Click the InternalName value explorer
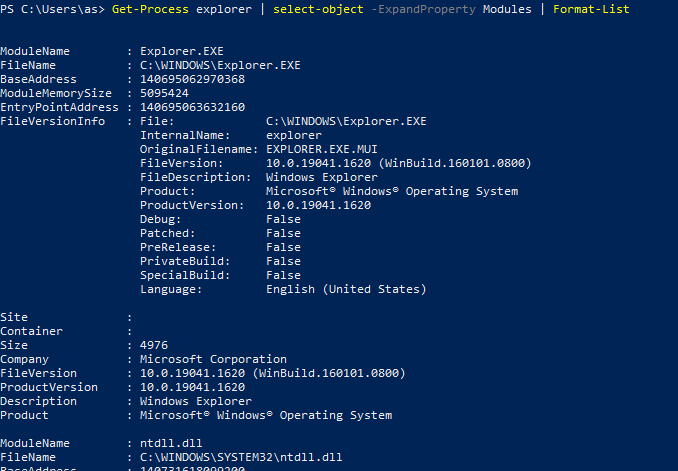The width and height of the screenshot is (678, 471). click(x=294, y=135)
